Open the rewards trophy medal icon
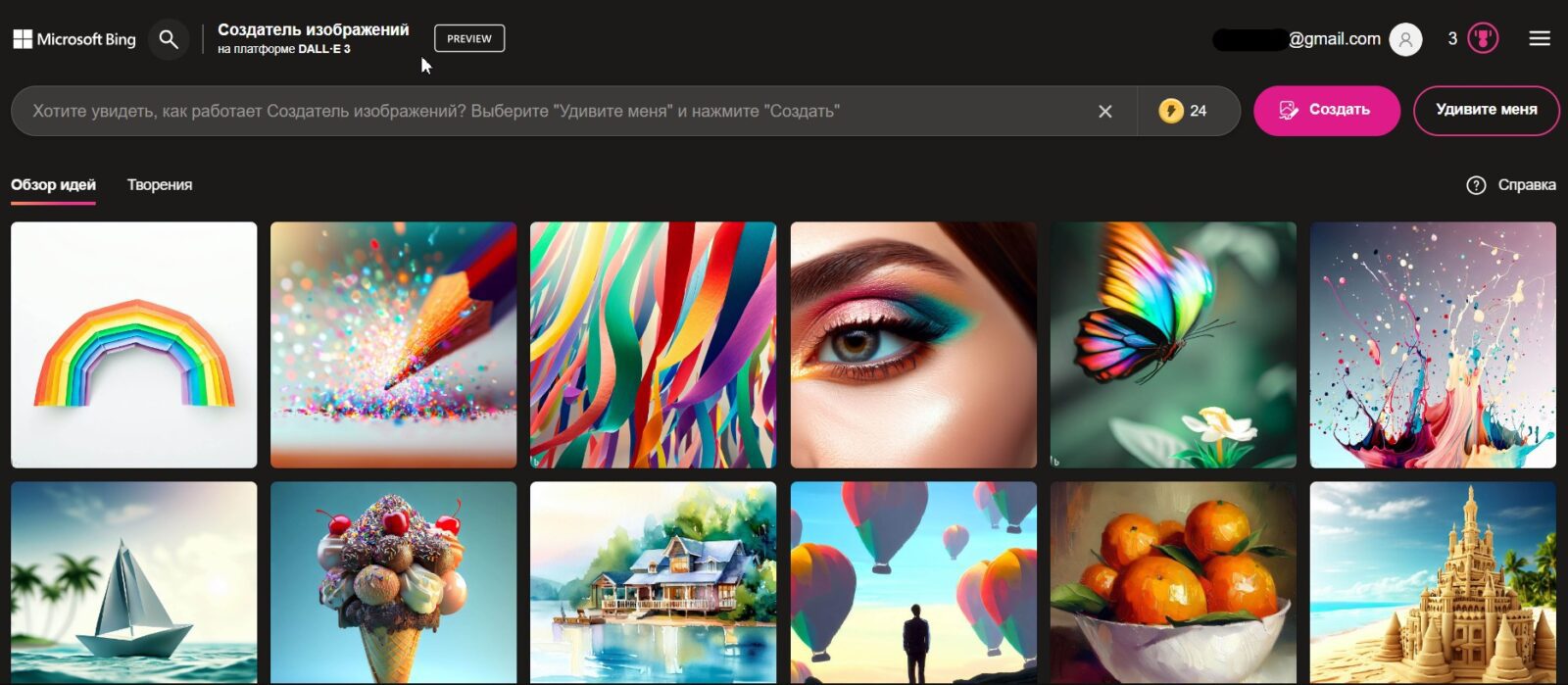This screenshot has width=1568, height=685. (x=1483, y=39)
